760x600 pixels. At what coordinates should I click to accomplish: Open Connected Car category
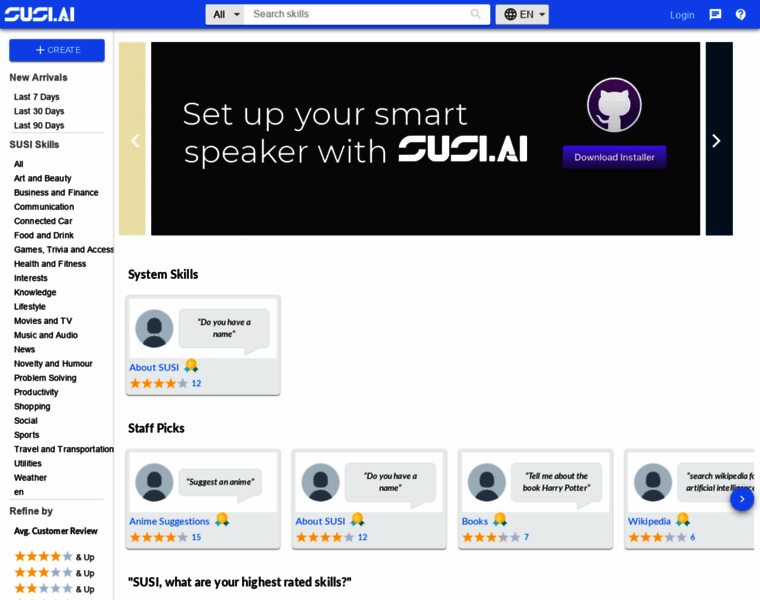pyautogui.click(x=43, y=221)
